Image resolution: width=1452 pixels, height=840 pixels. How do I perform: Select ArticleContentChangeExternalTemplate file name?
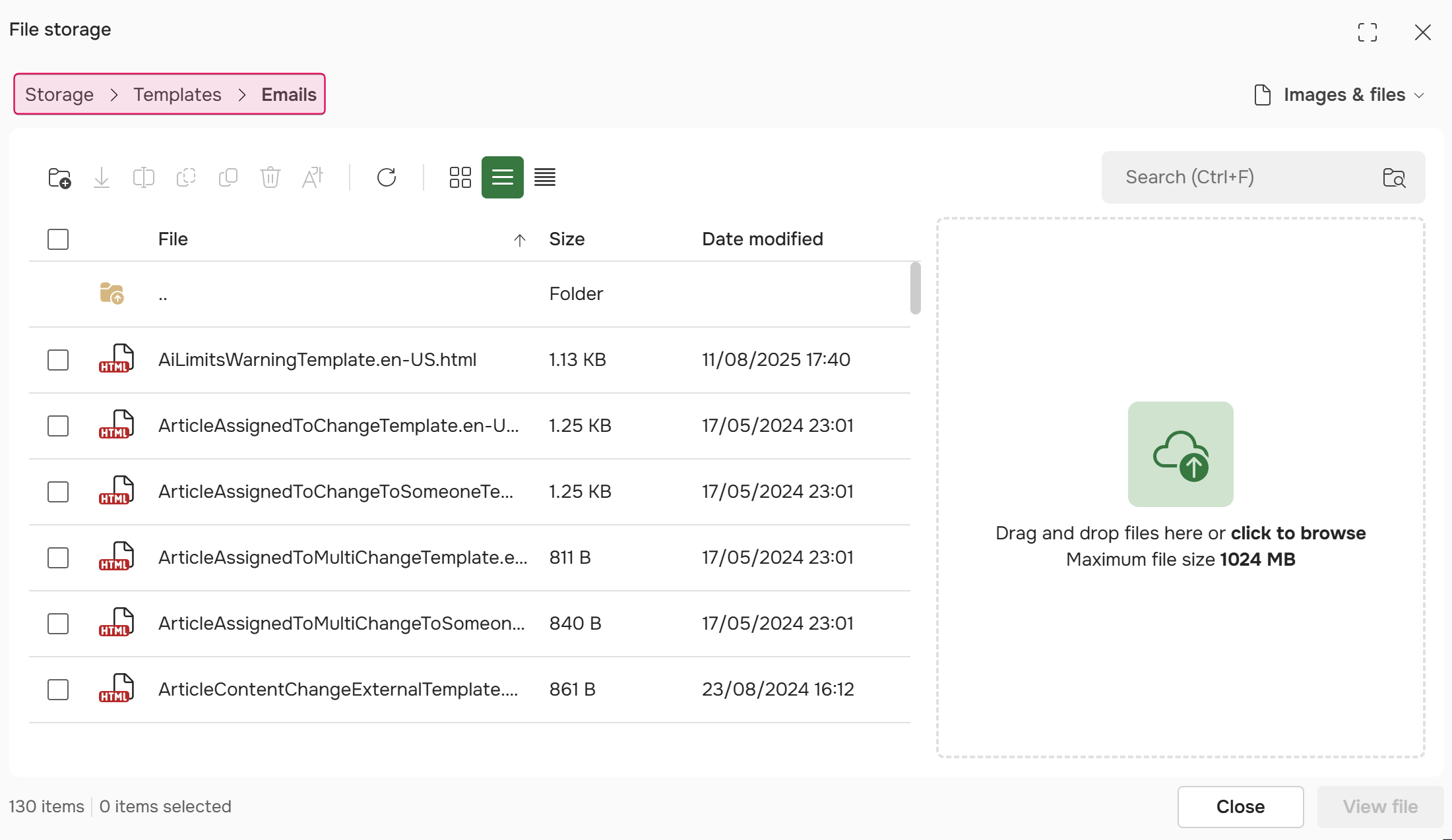tap(338, 689)
